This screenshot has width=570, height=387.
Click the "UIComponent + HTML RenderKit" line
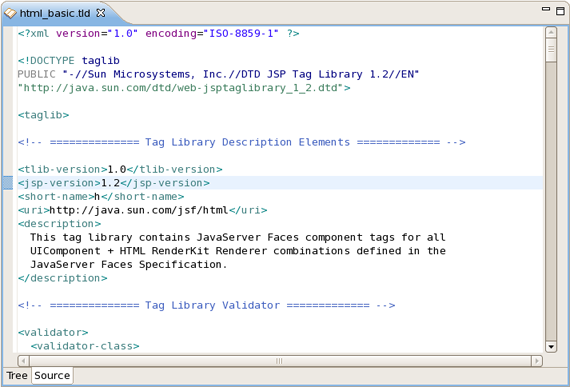pyautogui.click(x=238, y=251)
